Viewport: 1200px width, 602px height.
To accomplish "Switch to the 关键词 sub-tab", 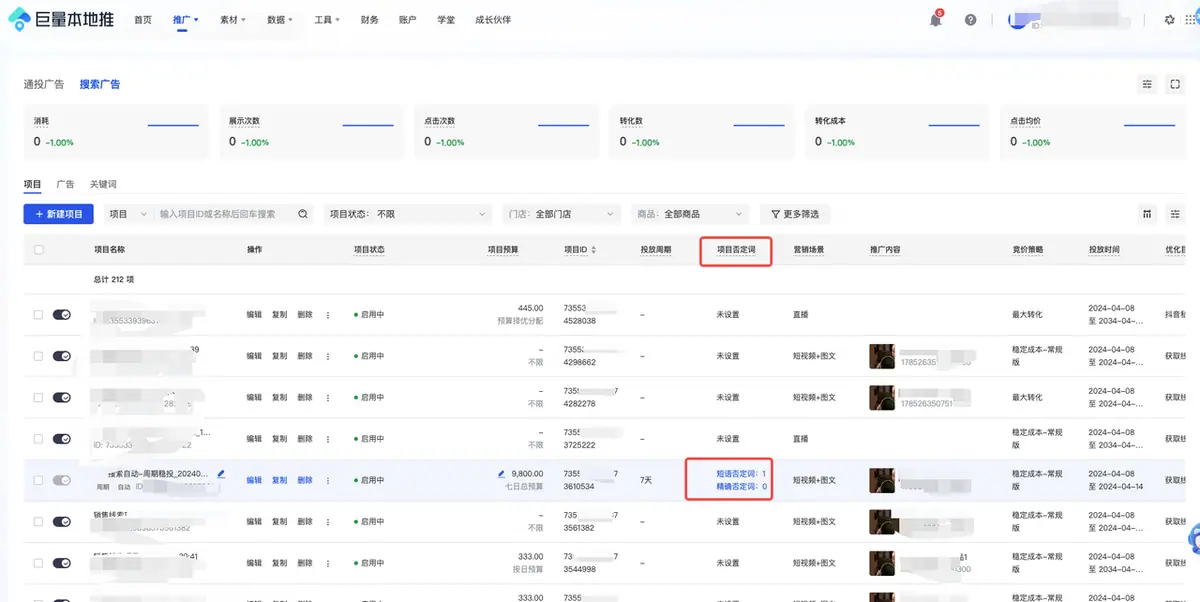I will 103,184.
